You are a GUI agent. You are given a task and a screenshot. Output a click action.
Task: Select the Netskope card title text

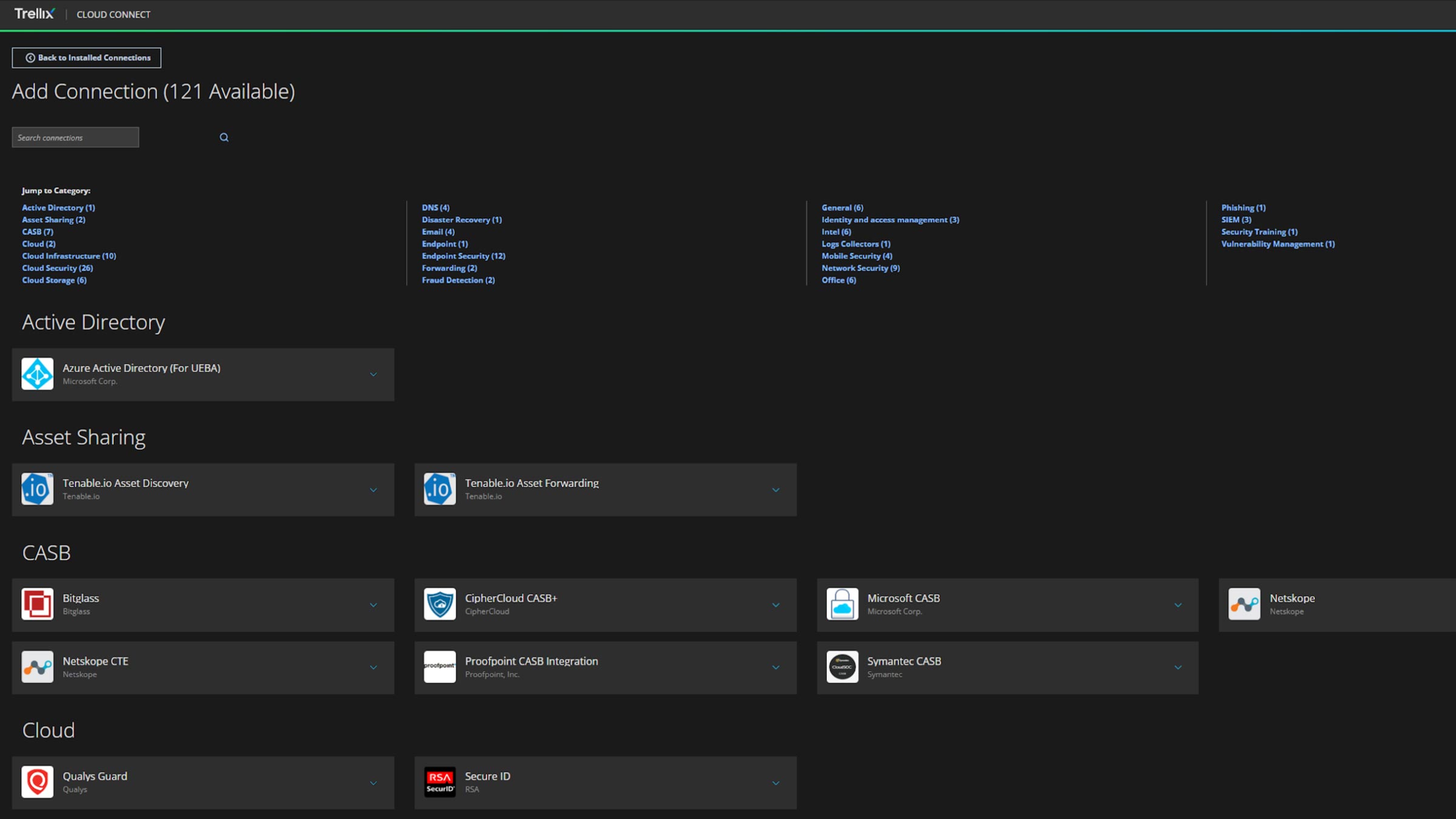click(x=1292, y=598)
